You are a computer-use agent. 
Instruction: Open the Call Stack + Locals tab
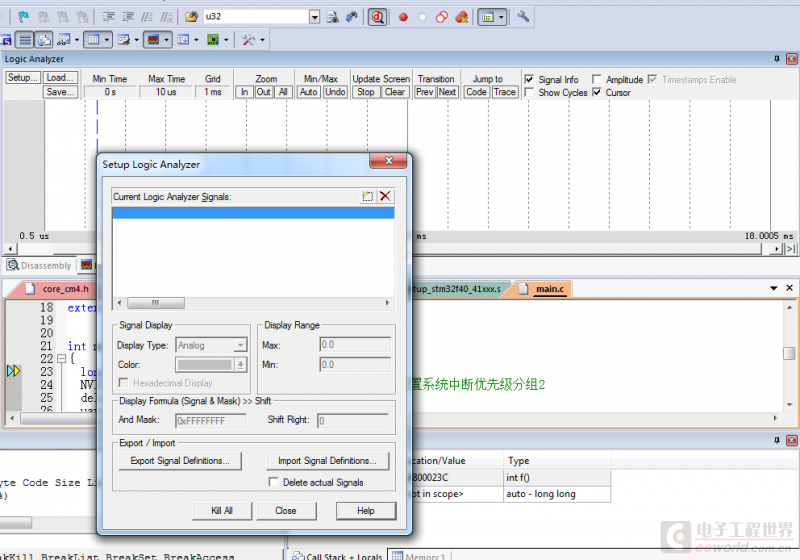coord(338,555)
